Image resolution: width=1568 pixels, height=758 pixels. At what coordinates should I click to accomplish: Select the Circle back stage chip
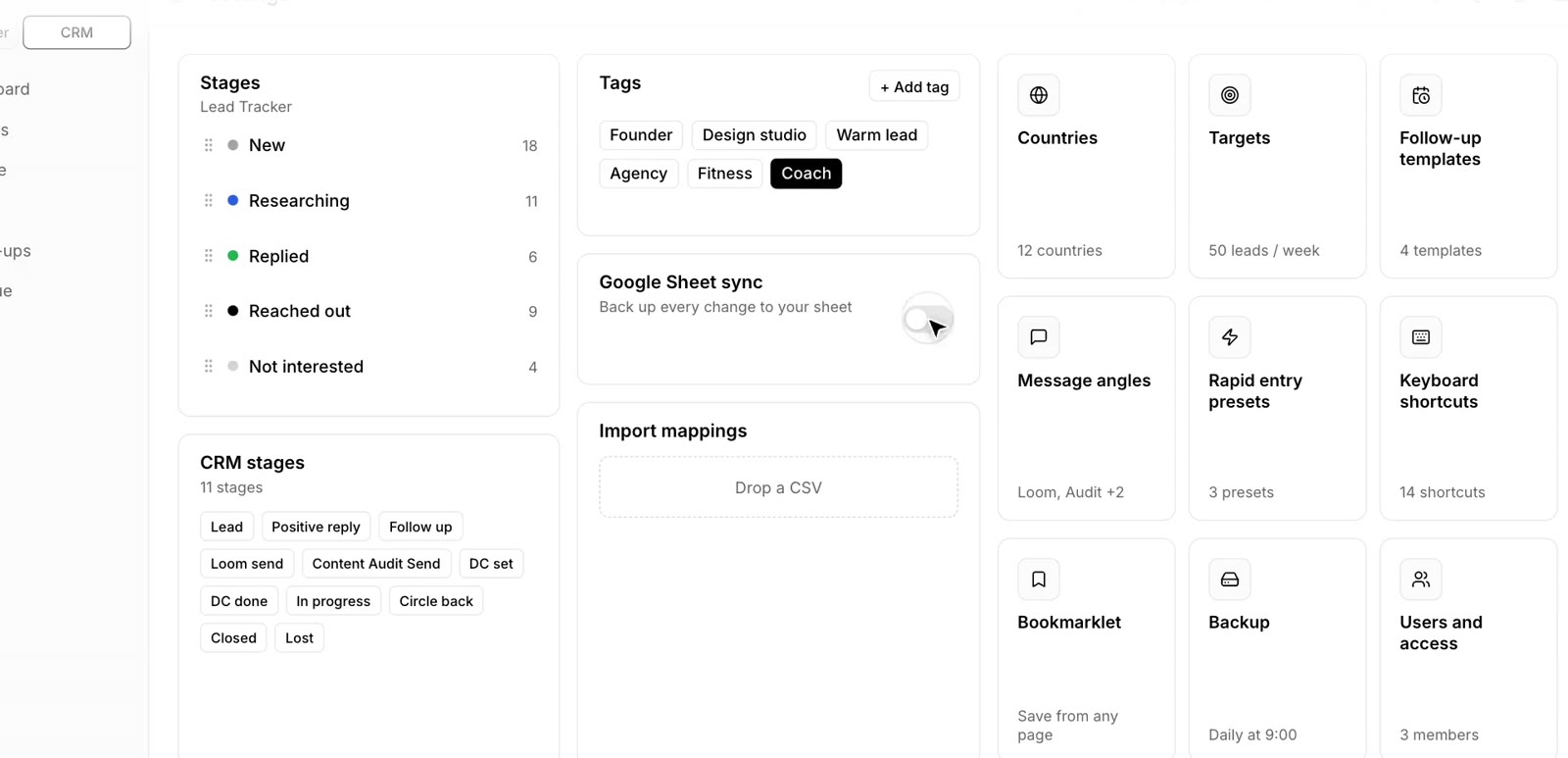(436, 601)
